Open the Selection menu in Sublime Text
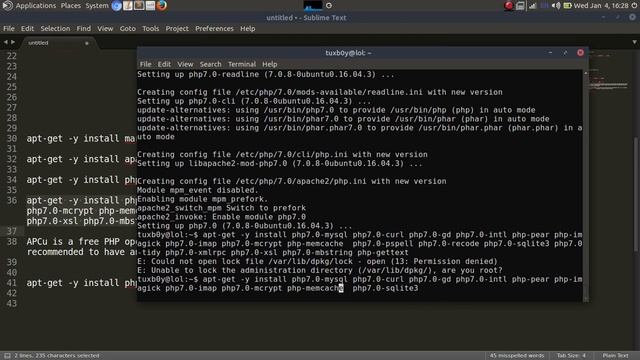Image resolution: width=640 pixels, height=360 pixels. (55, 29)
